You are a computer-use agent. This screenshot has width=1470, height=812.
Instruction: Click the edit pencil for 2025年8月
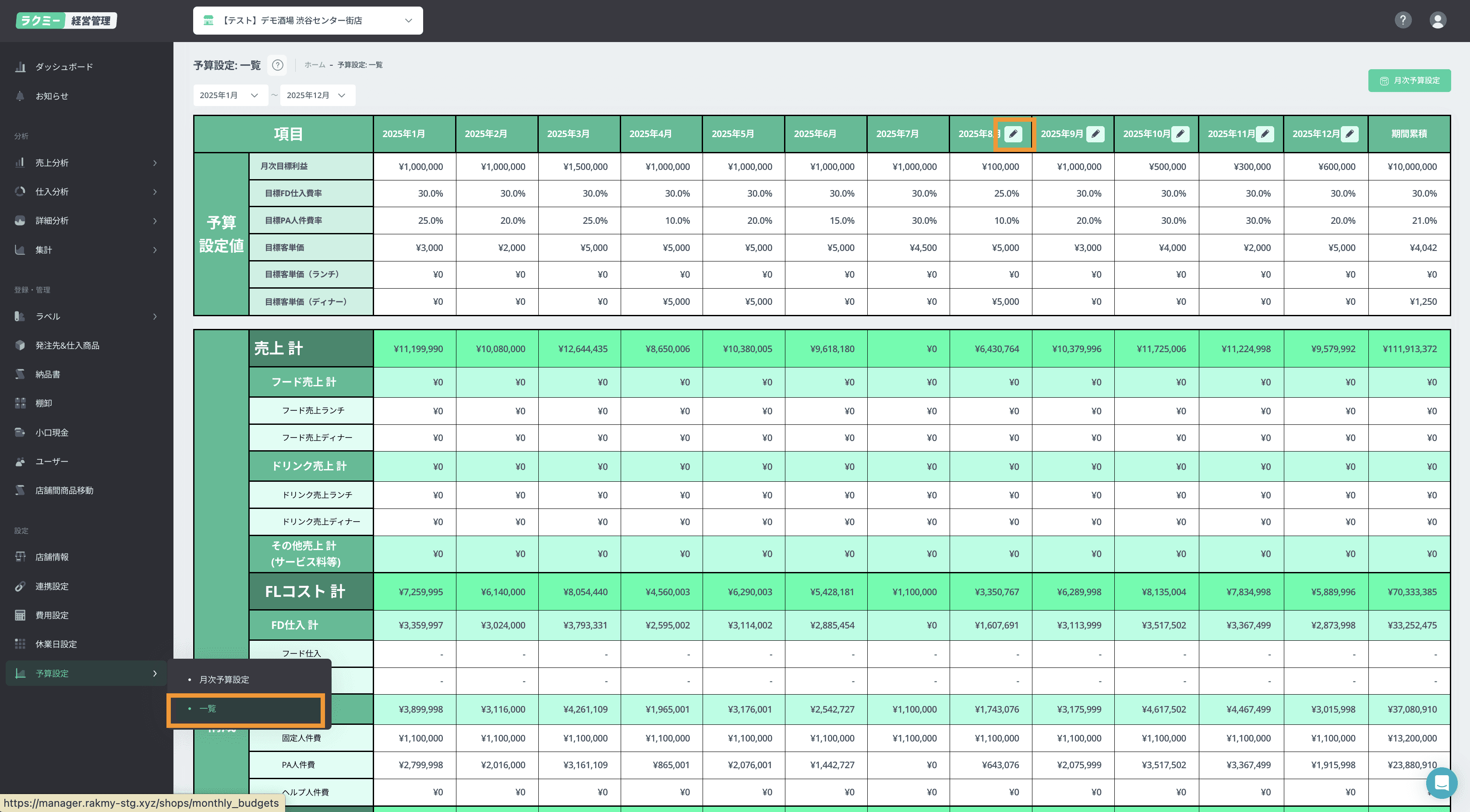[1013, 134]
